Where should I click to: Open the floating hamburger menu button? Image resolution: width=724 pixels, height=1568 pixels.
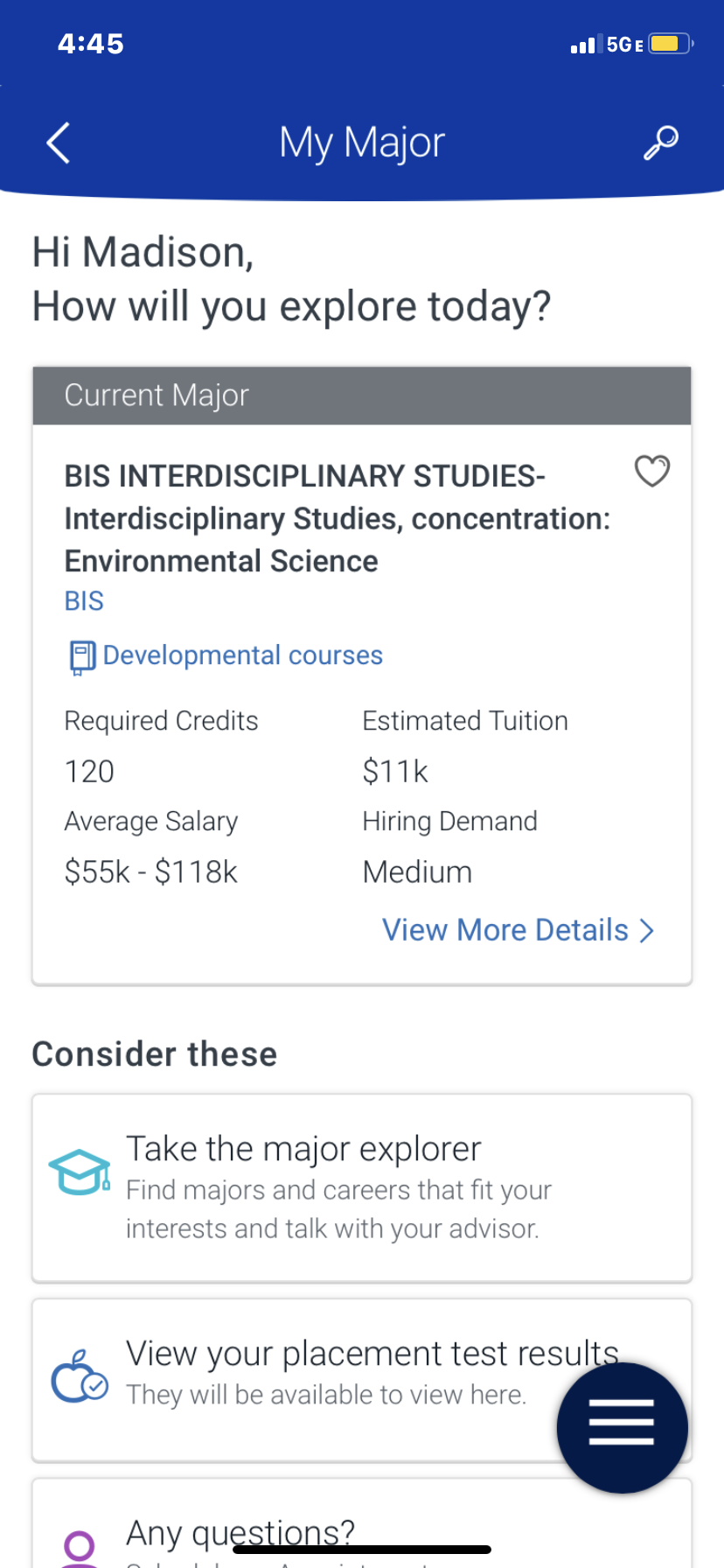pyautogui.click(x=622, y=1427)
